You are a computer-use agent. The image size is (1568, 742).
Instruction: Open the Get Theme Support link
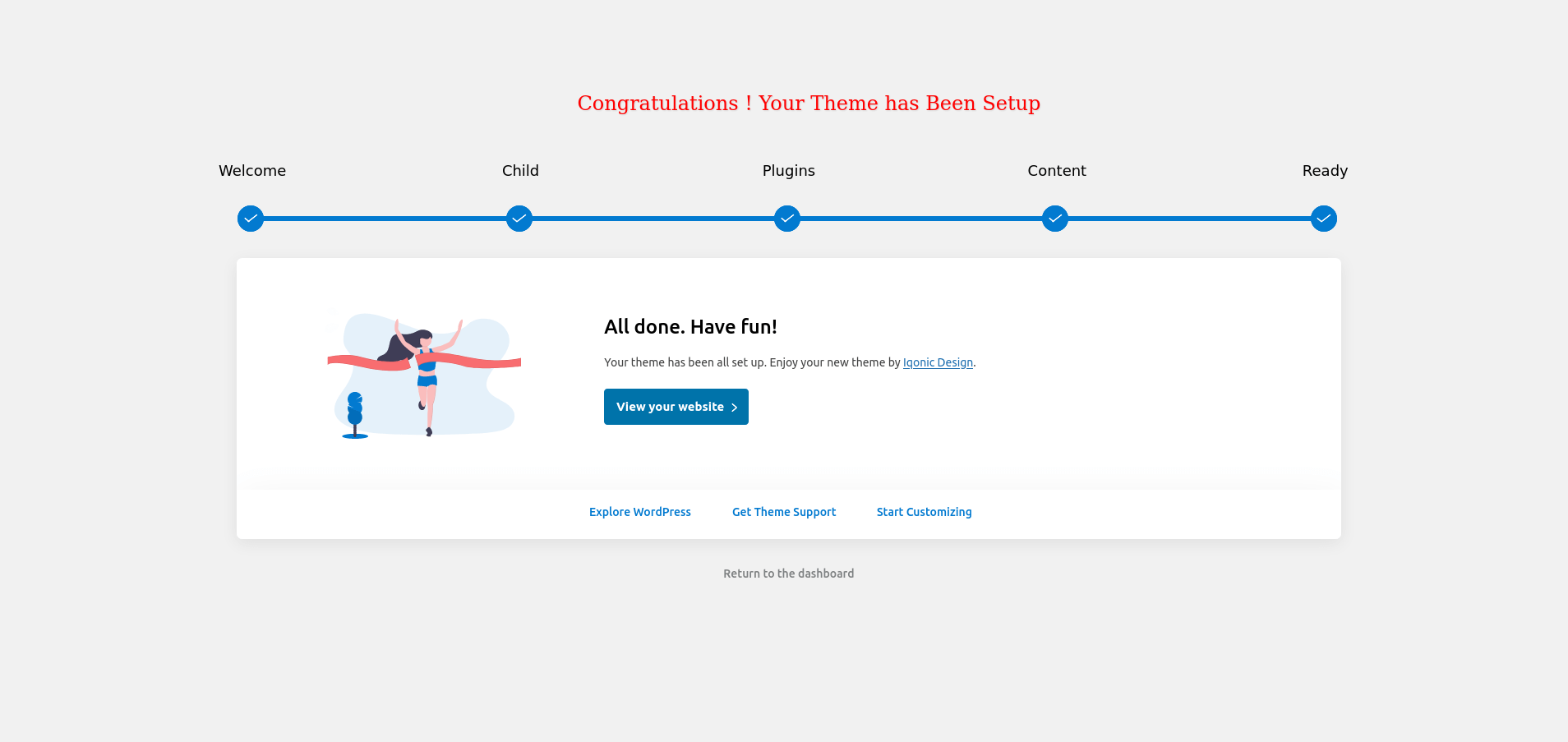pos(784,512)
